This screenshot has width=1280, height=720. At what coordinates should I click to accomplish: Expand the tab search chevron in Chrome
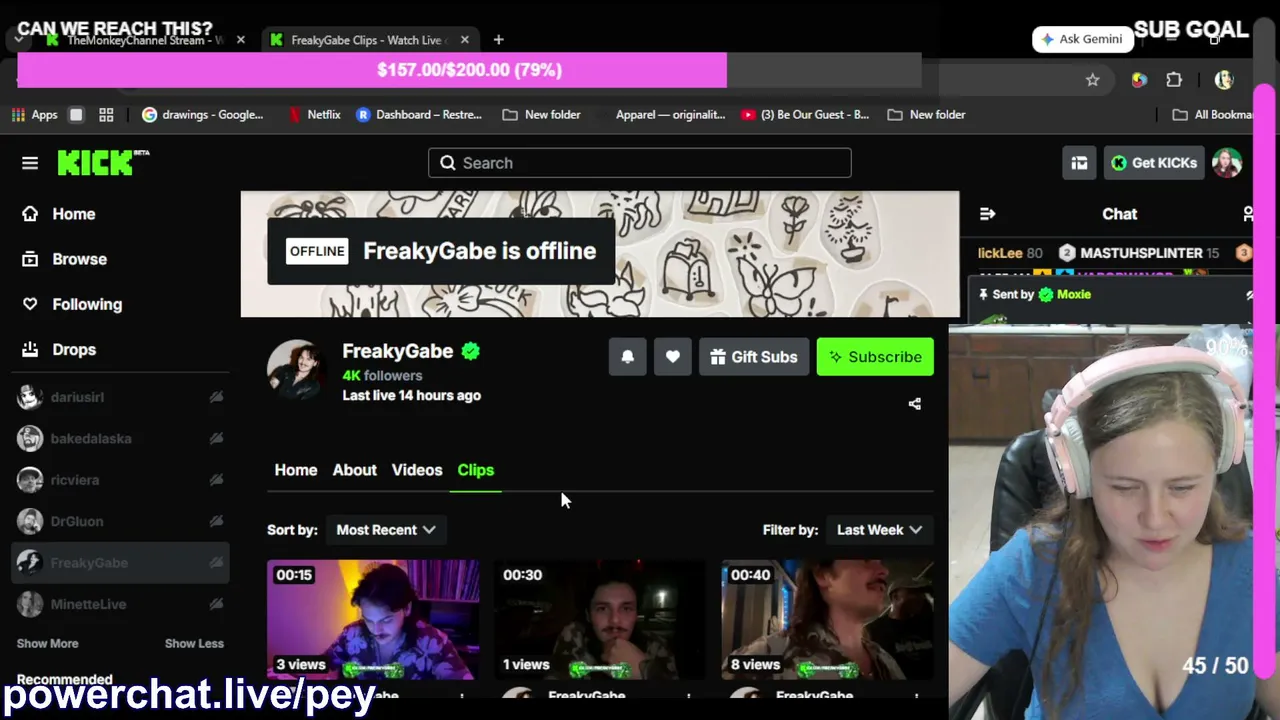pyautogui.click(x=19, y=40)
